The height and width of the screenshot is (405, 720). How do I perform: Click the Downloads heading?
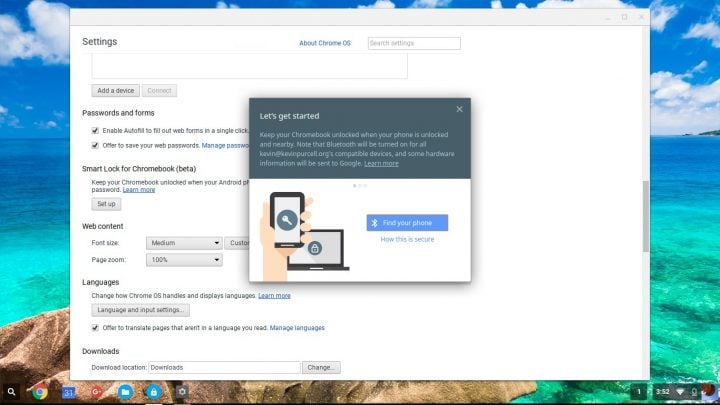(x=101, y=351)
